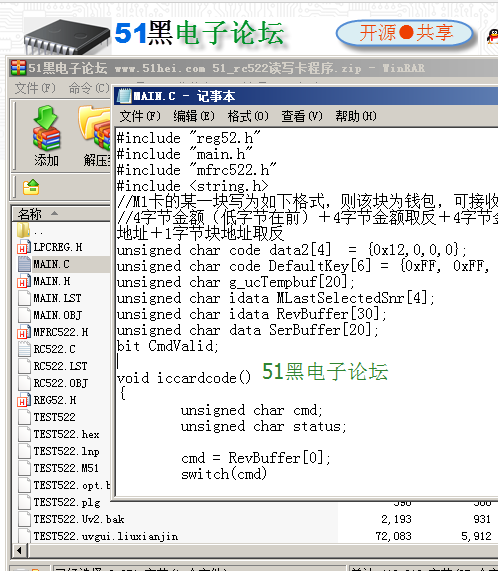Select LPCREG.H header file icon
Screen dimensions: 498x571
click(24, 247)
